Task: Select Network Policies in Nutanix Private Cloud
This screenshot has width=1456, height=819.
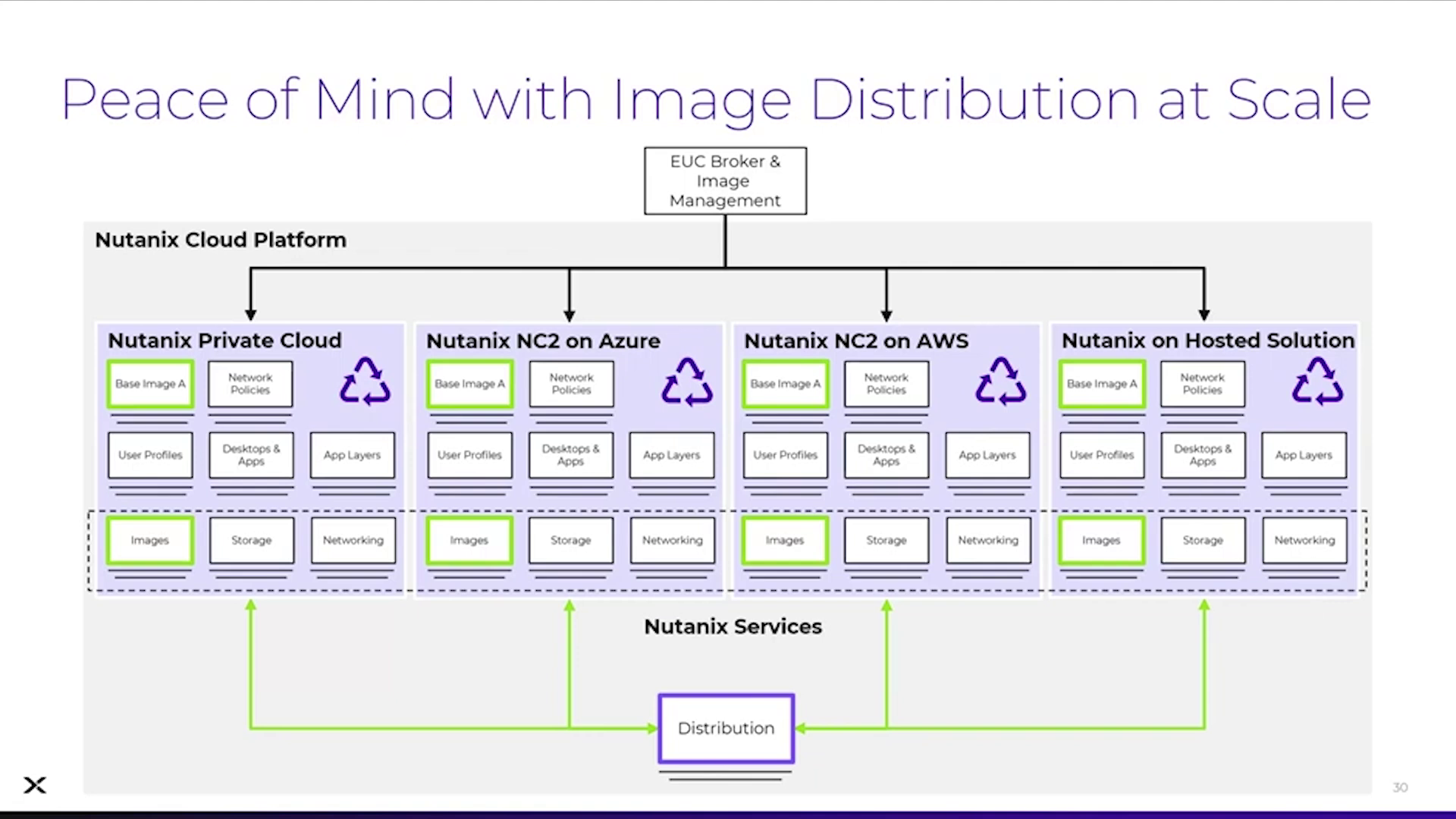Action: click(x=250, y=384)
